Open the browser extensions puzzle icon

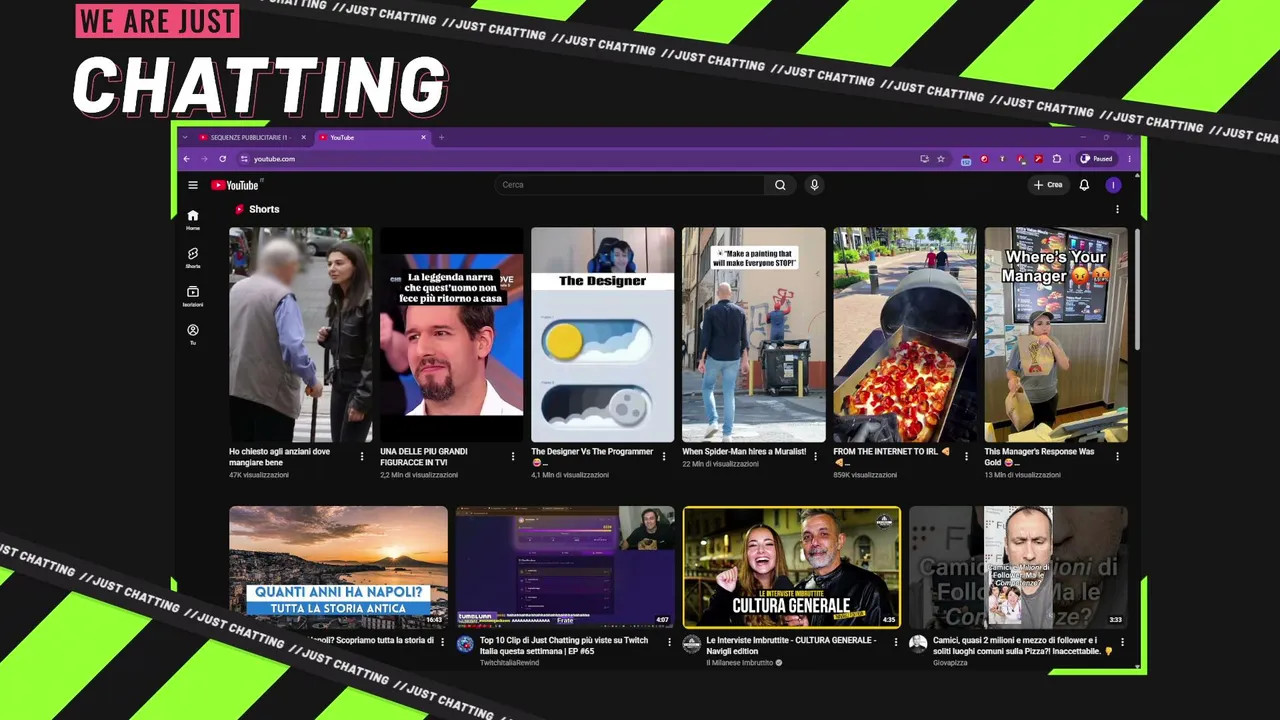pyautogui.click(x=1057, y=159)
